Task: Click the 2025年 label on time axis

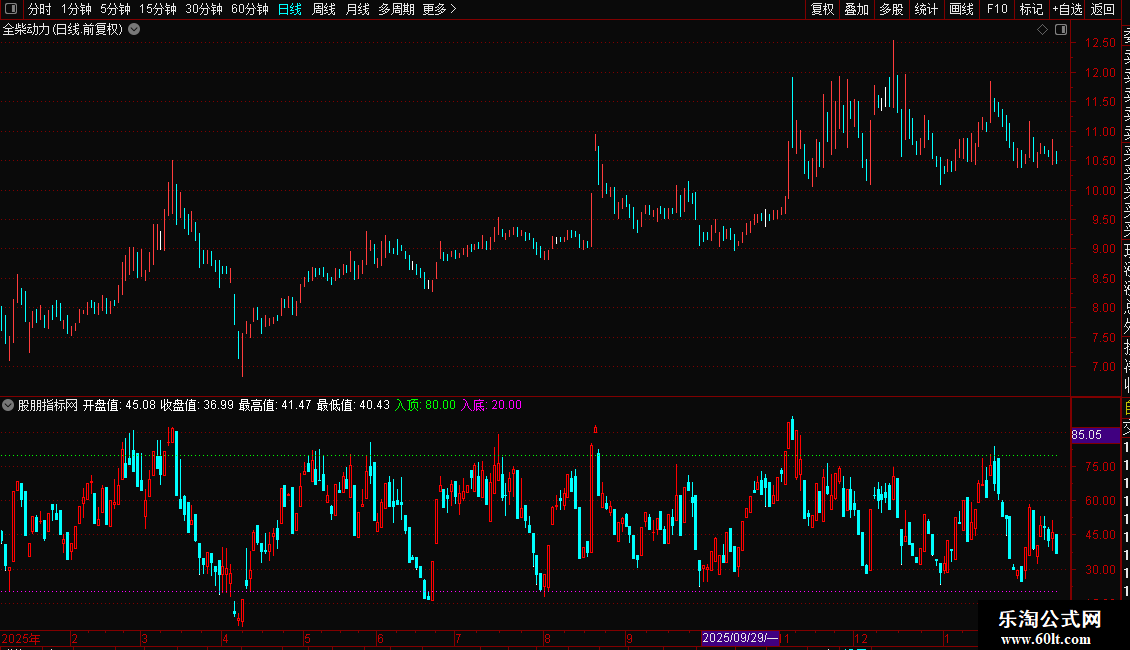Action: tap(21, 638)
